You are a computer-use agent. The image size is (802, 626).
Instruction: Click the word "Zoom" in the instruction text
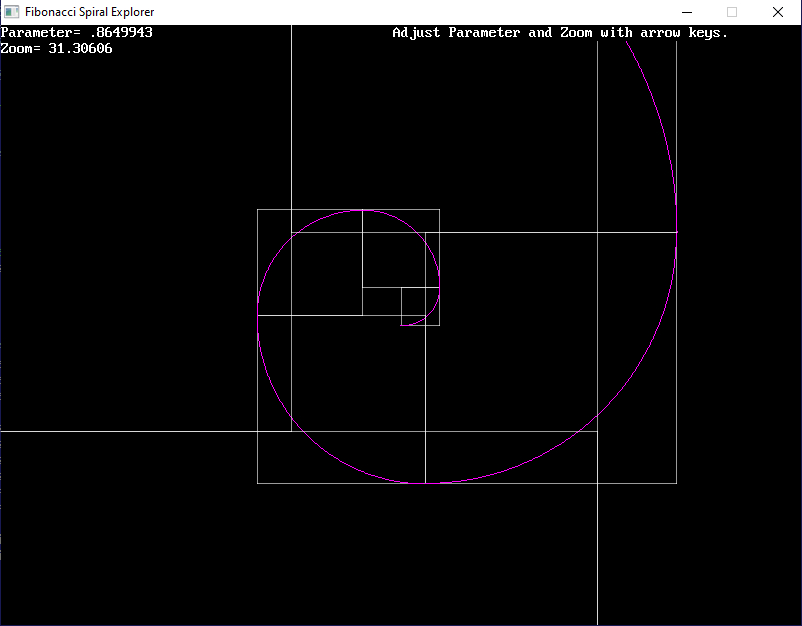[x=576, y=33]
